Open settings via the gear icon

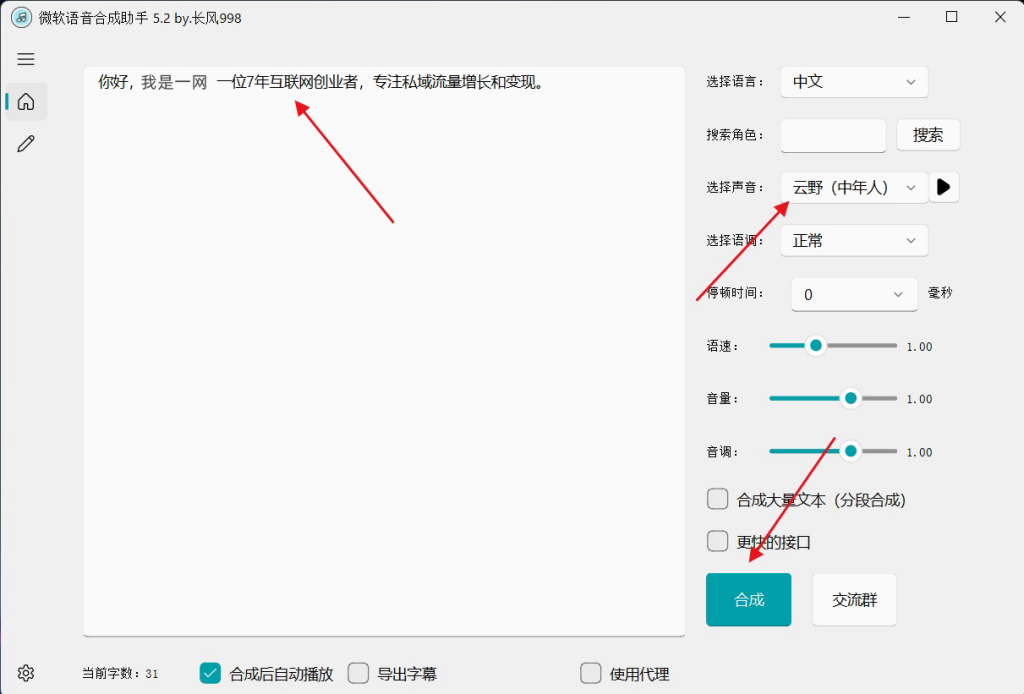pos(26,672)
